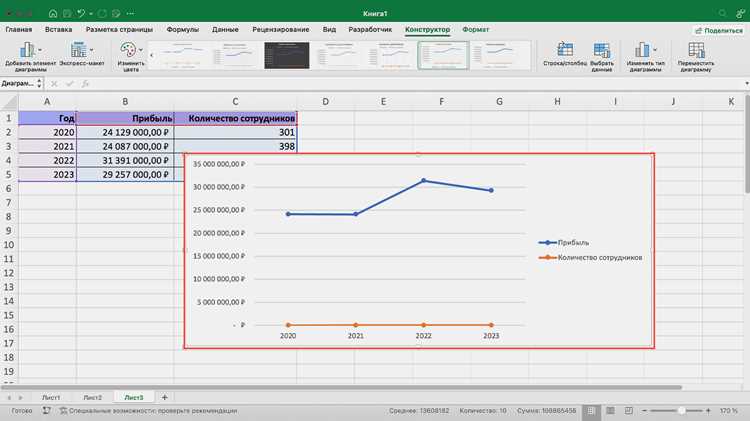Expand 'Изменить тип диаграммы' dropdown arrow
The width and height of the screenshot is (750, 421).
click(655, 50)
